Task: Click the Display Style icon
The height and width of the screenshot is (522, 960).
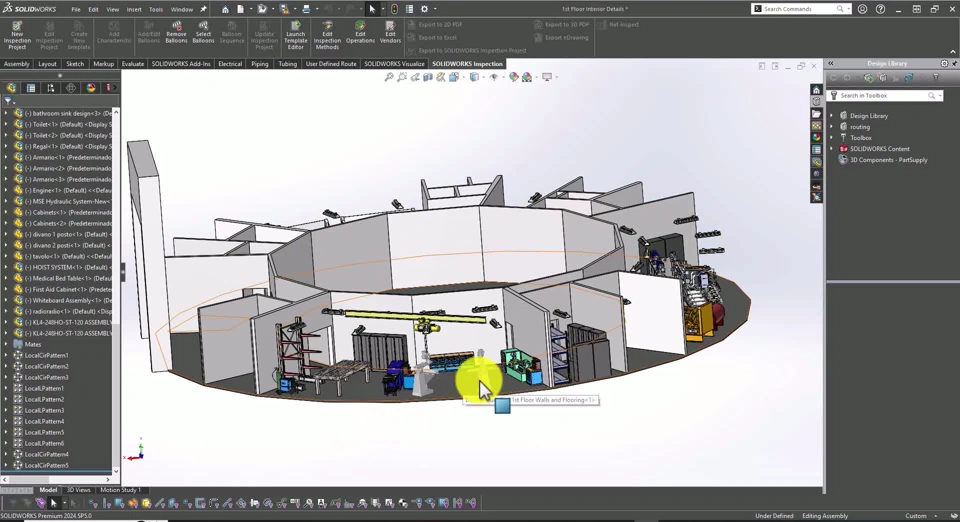Action: [474, 77]
